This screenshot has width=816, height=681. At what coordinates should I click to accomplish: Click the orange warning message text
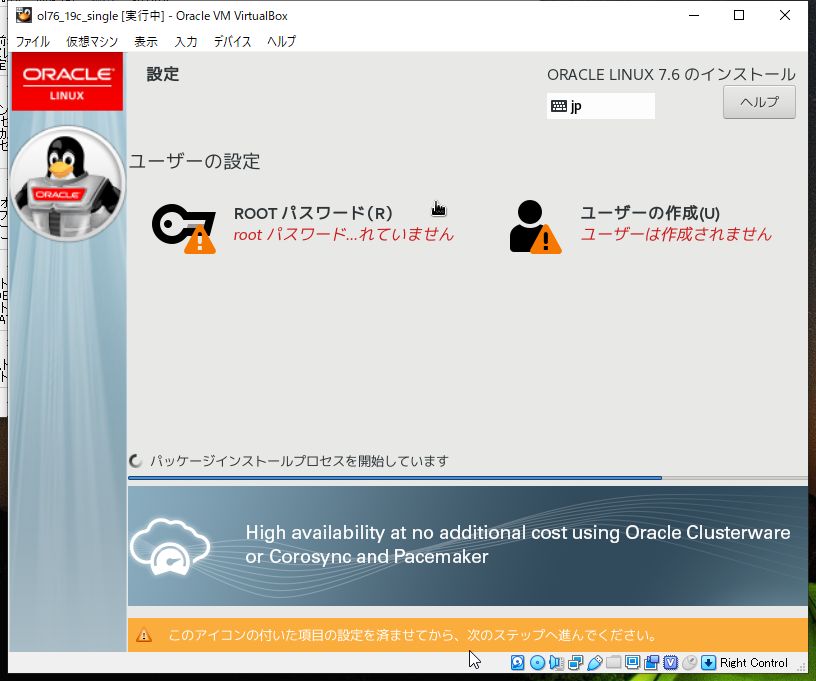pyautogui.click(x=412, y=635)
